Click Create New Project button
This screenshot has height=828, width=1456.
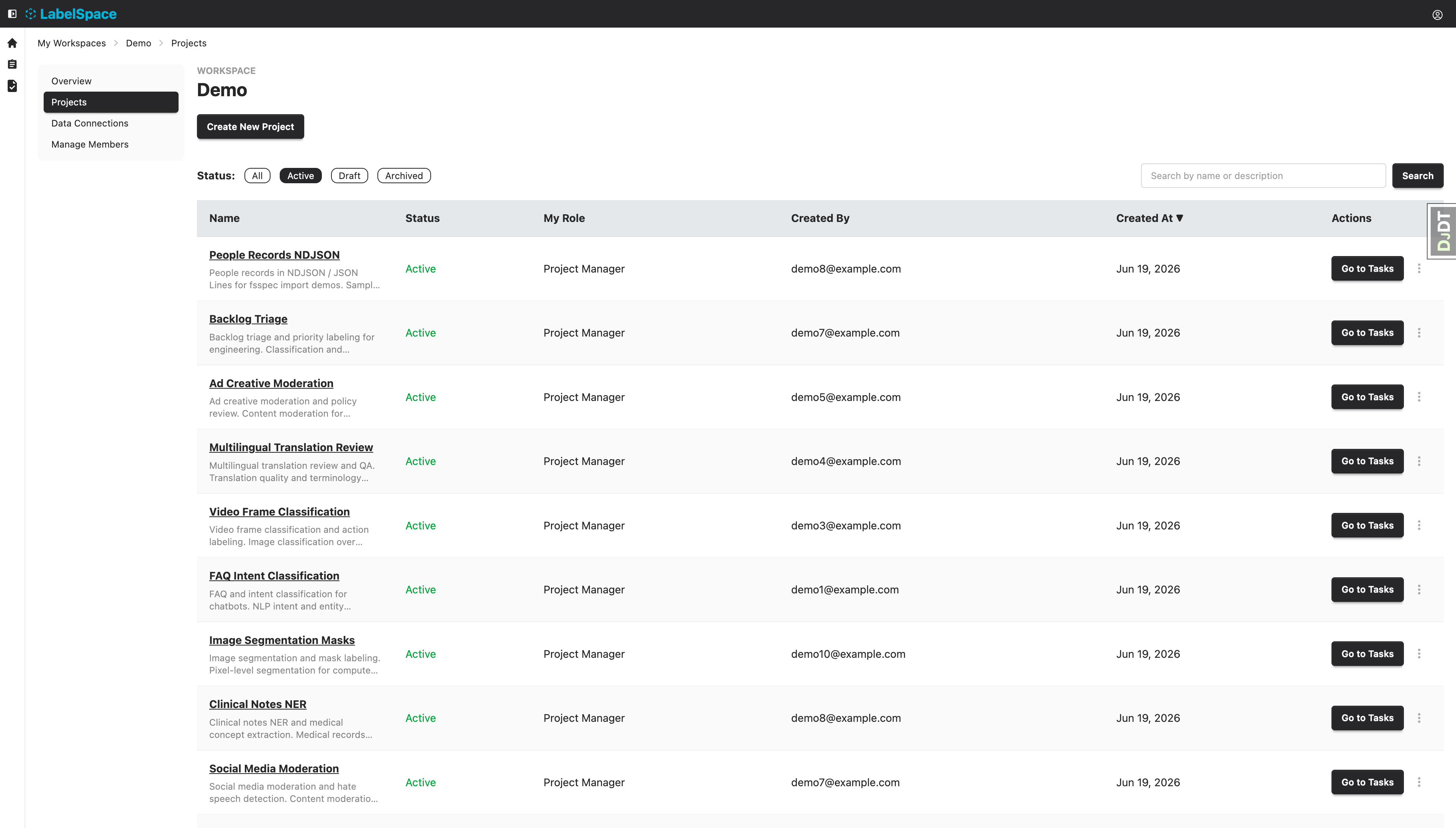[250, 127]
